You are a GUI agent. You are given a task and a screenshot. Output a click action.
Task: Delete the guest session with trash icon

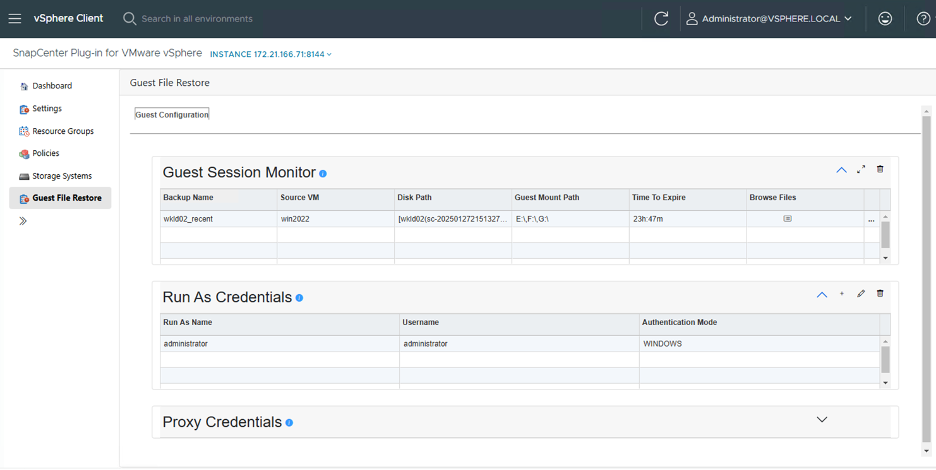tap(880, 170)
